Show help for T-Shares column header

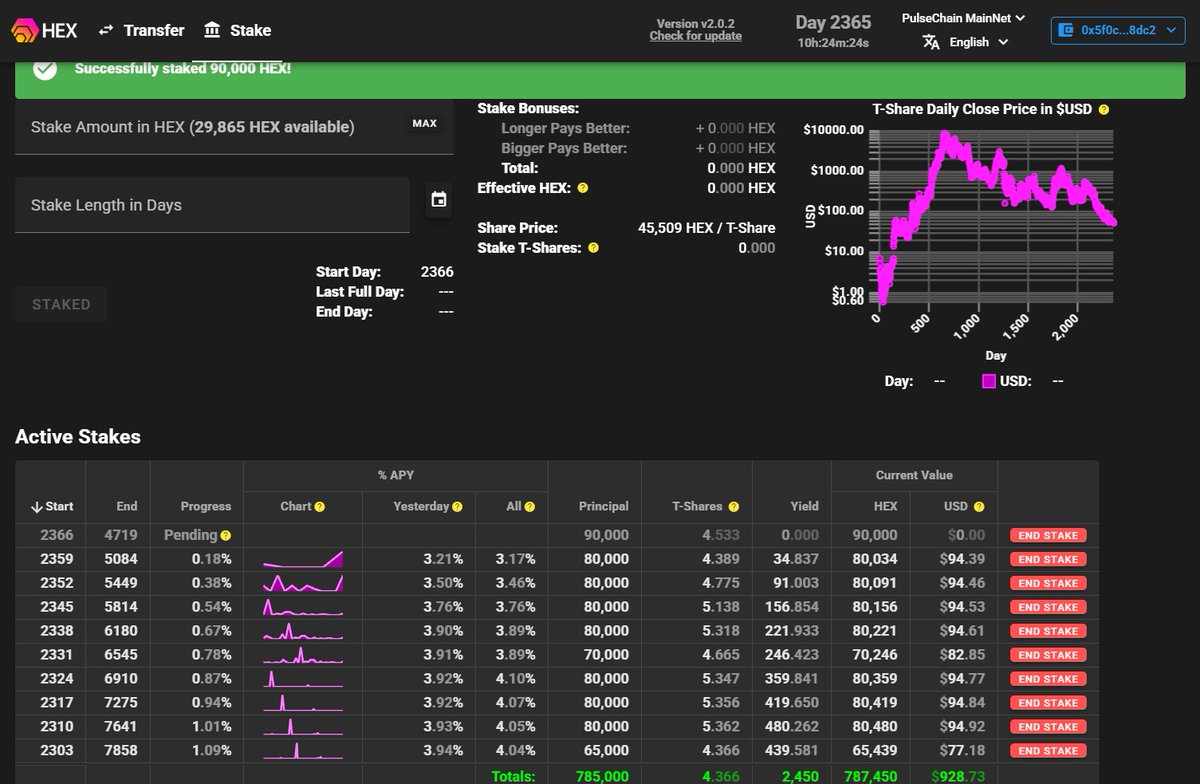click(733, 507)
